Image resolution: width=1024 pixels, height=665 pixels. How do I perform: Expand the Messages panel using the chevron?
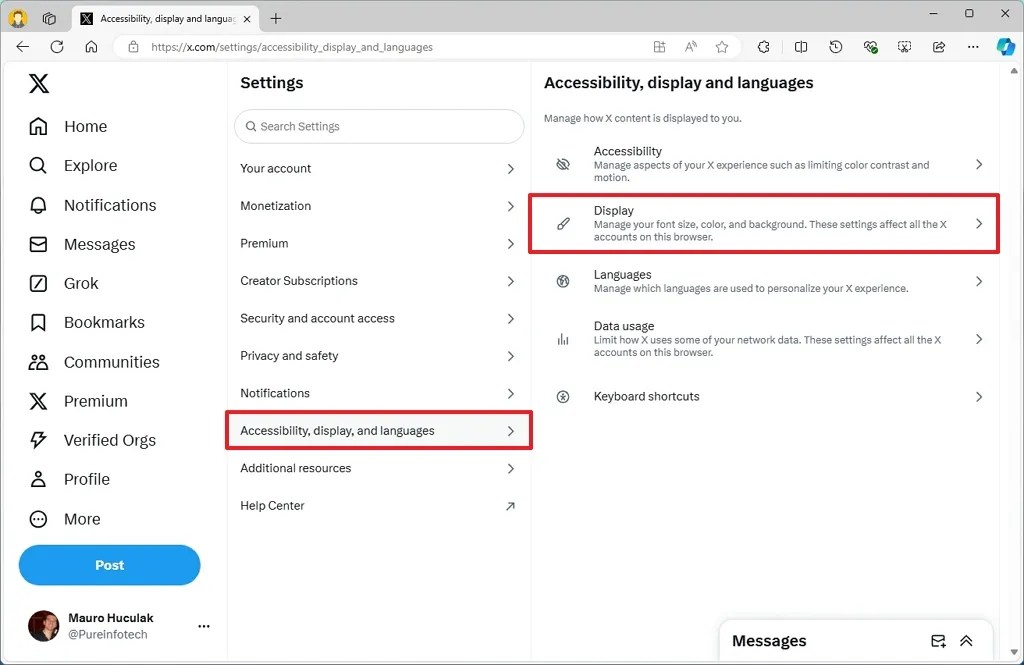(966, 640)
